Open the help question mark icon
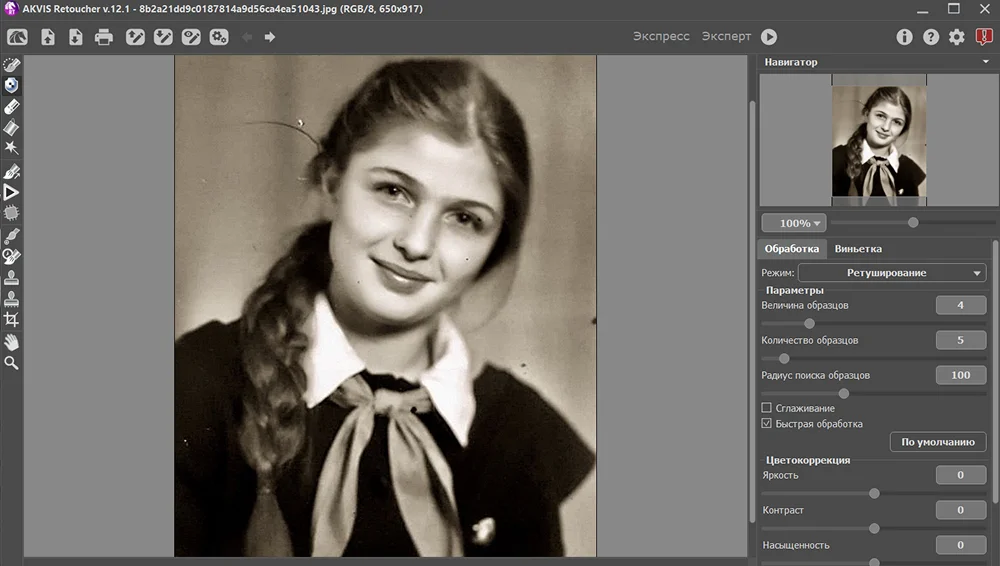 (931, 37)
